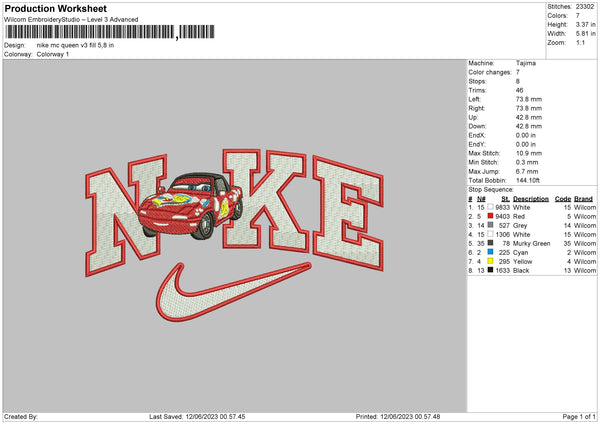600x424 pixels.
Task: Click design name 'nike mc queen v3 fill 5,8 in'
Action: [75, 45]
